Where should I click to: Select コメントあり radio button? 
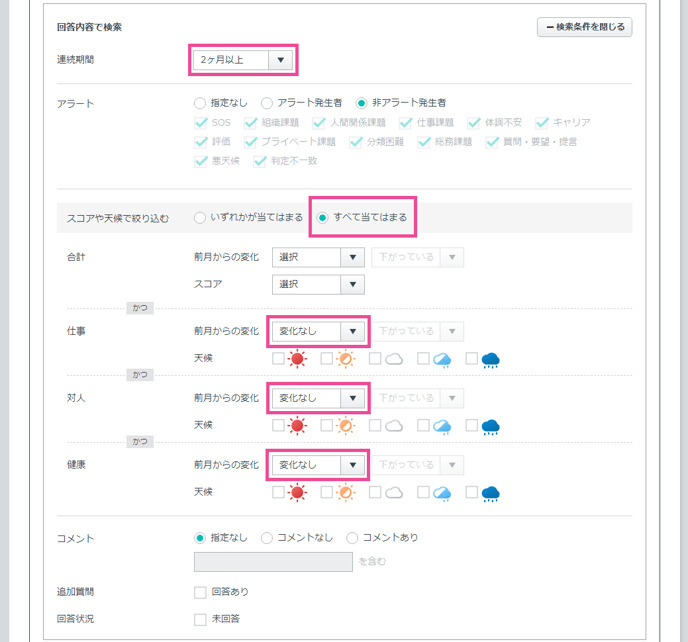(x=352, y=538)
